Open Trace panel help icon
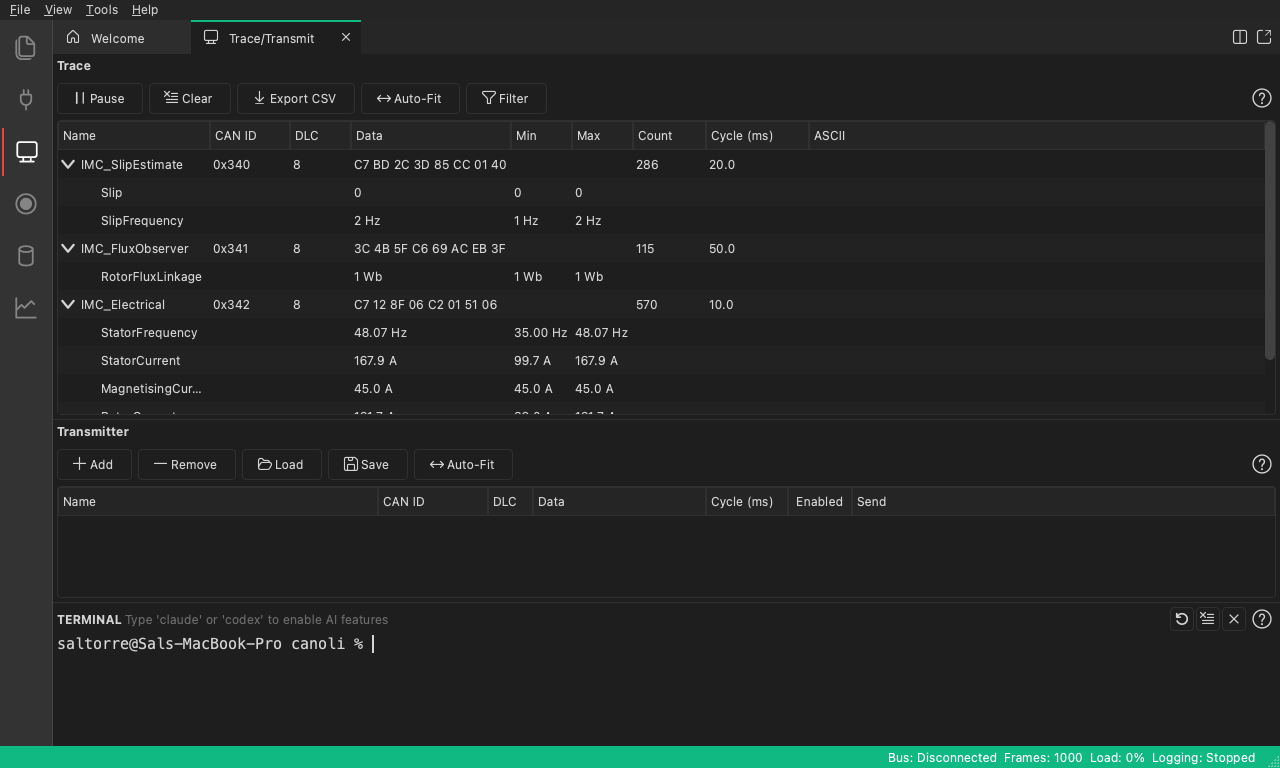Image resolution: width=1280 pixels, height=768 pixels. [x=1262, y=98]
